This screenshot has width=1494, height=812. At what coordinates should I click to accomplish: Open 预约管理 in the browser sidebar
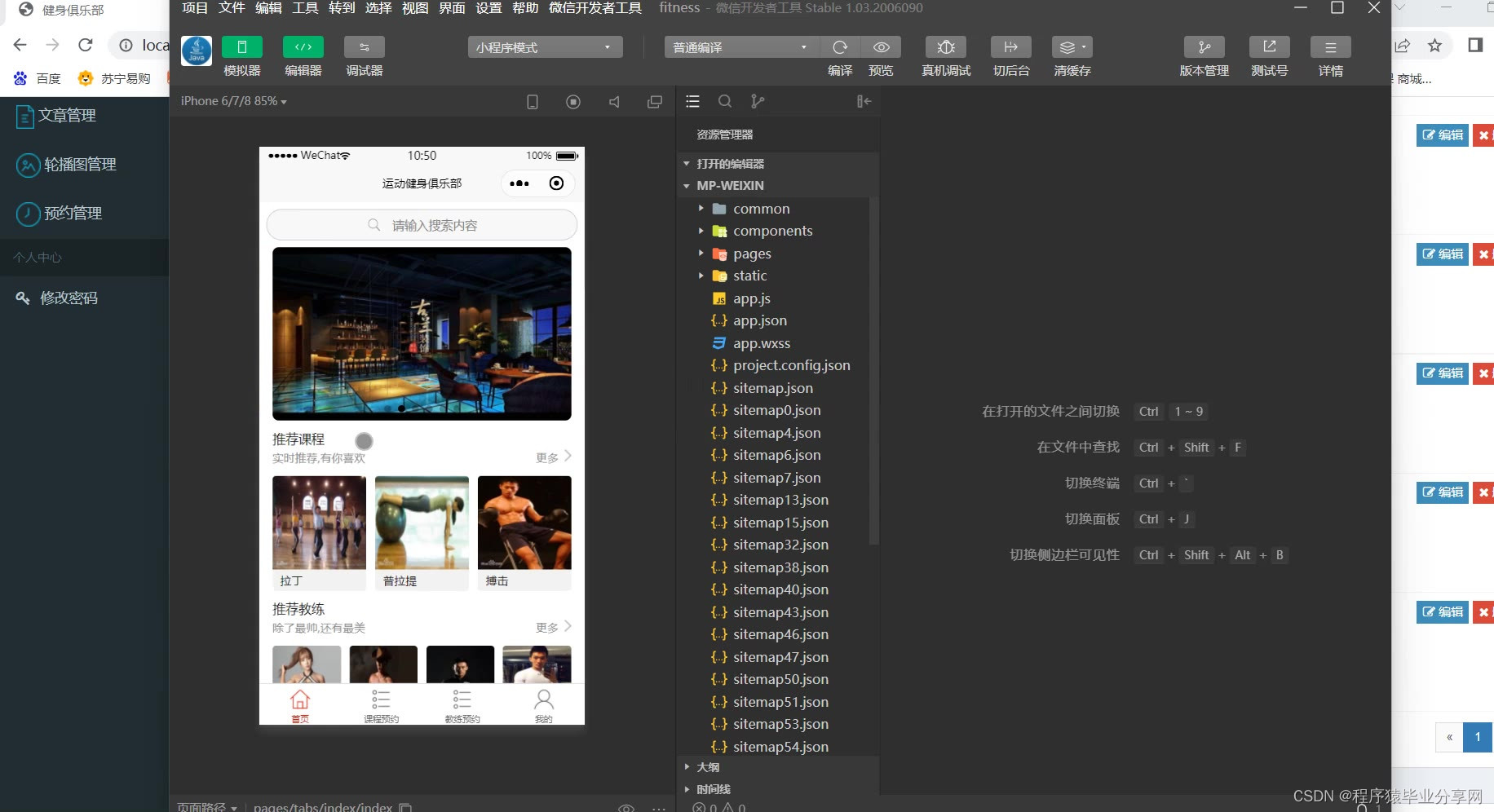[x=59, y=214]
